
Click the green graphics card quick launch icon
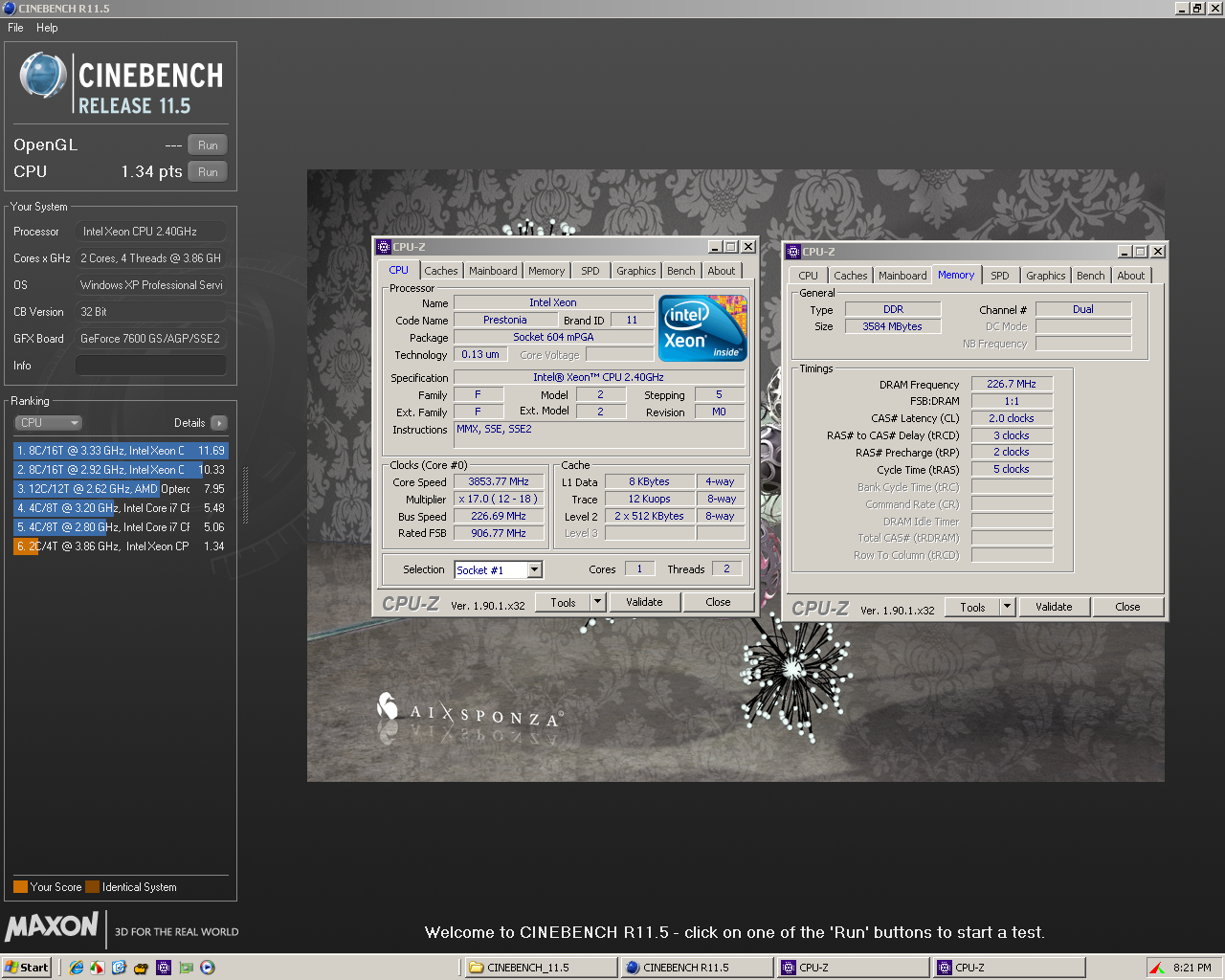point(185,968)
